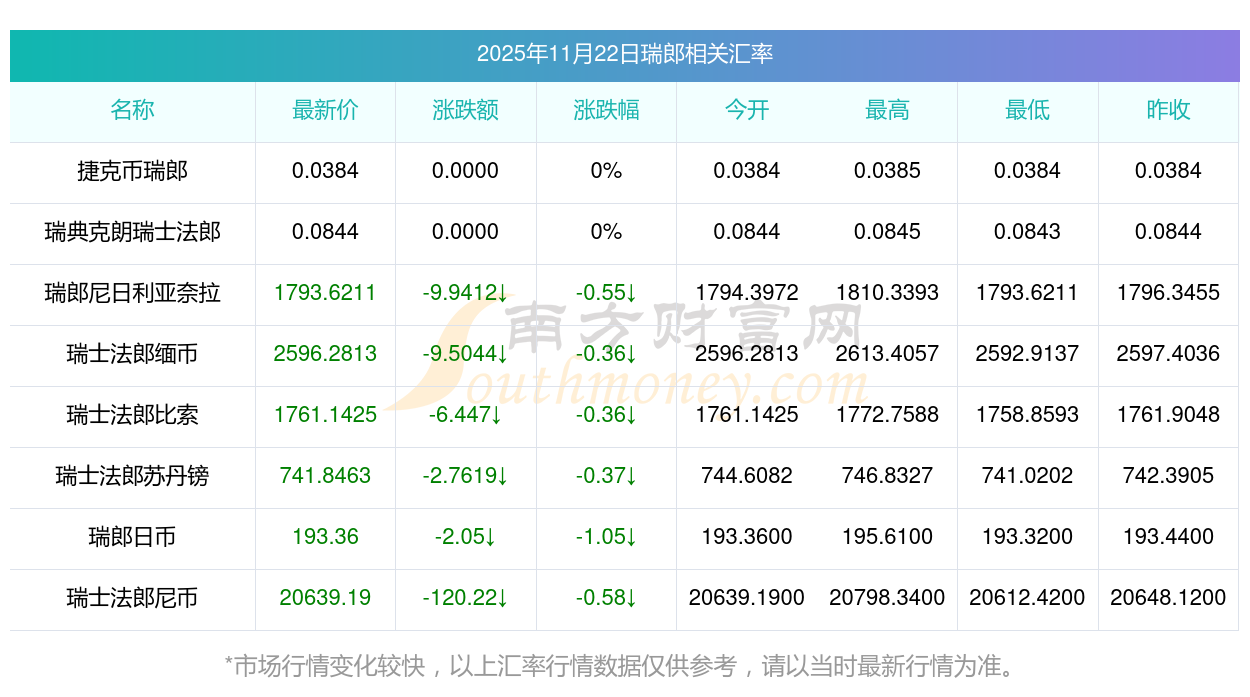Select the -120.22 change amount cell
1250x697 pixels.
click(x=465, y=598)
